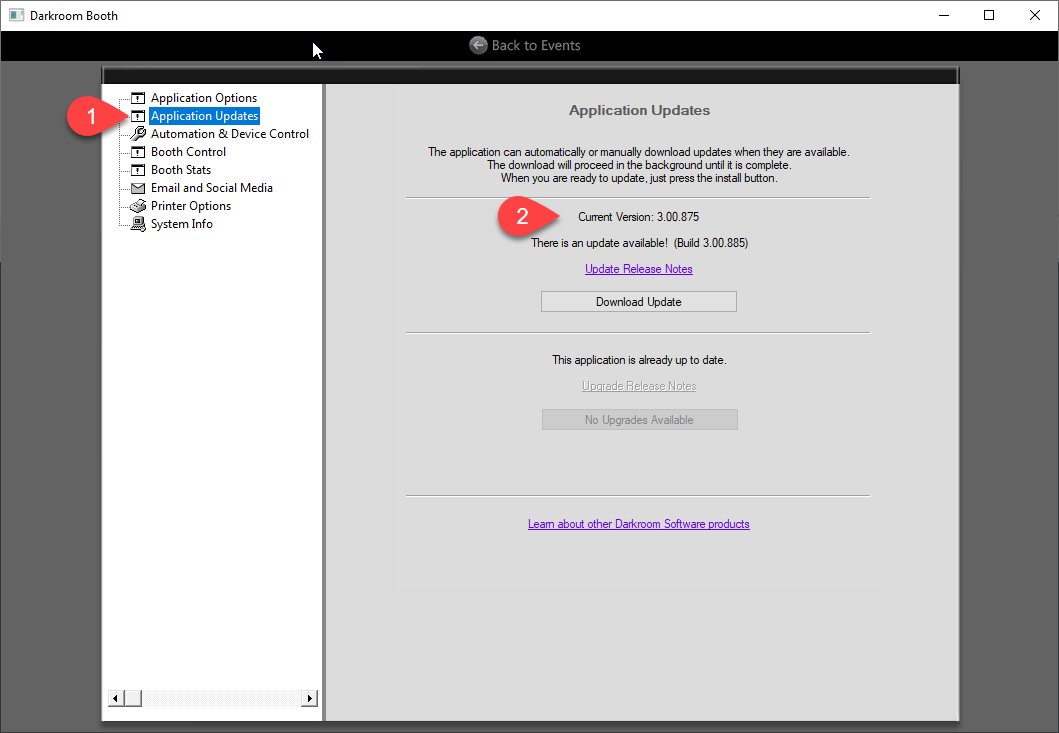The height and width of the screenshot is (733, 1059).
Task: View System Info page
Action: tap(182, 224)
